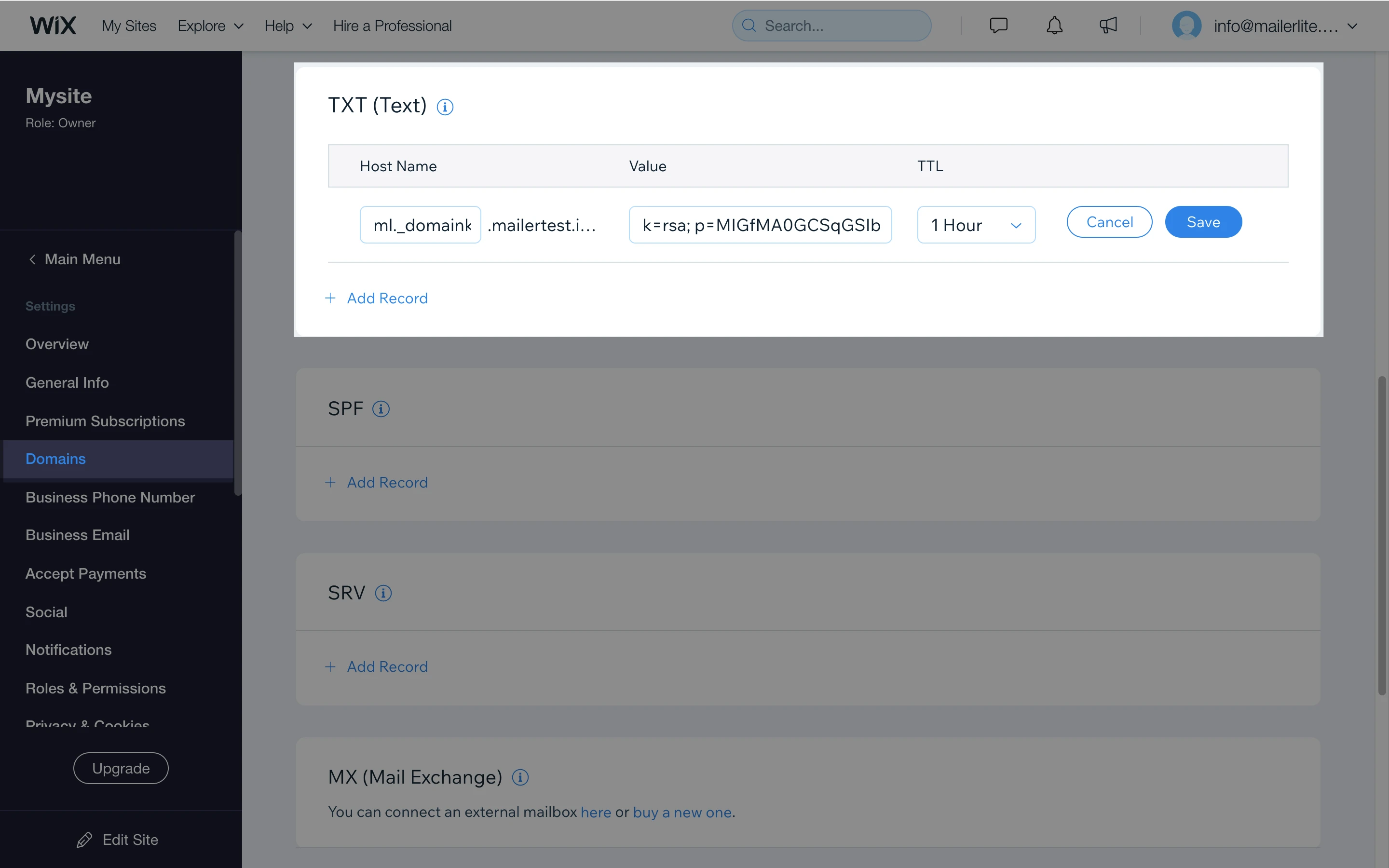1389x868 pixels.
Task: Click the Wix logo
Action: pos(53,26)
